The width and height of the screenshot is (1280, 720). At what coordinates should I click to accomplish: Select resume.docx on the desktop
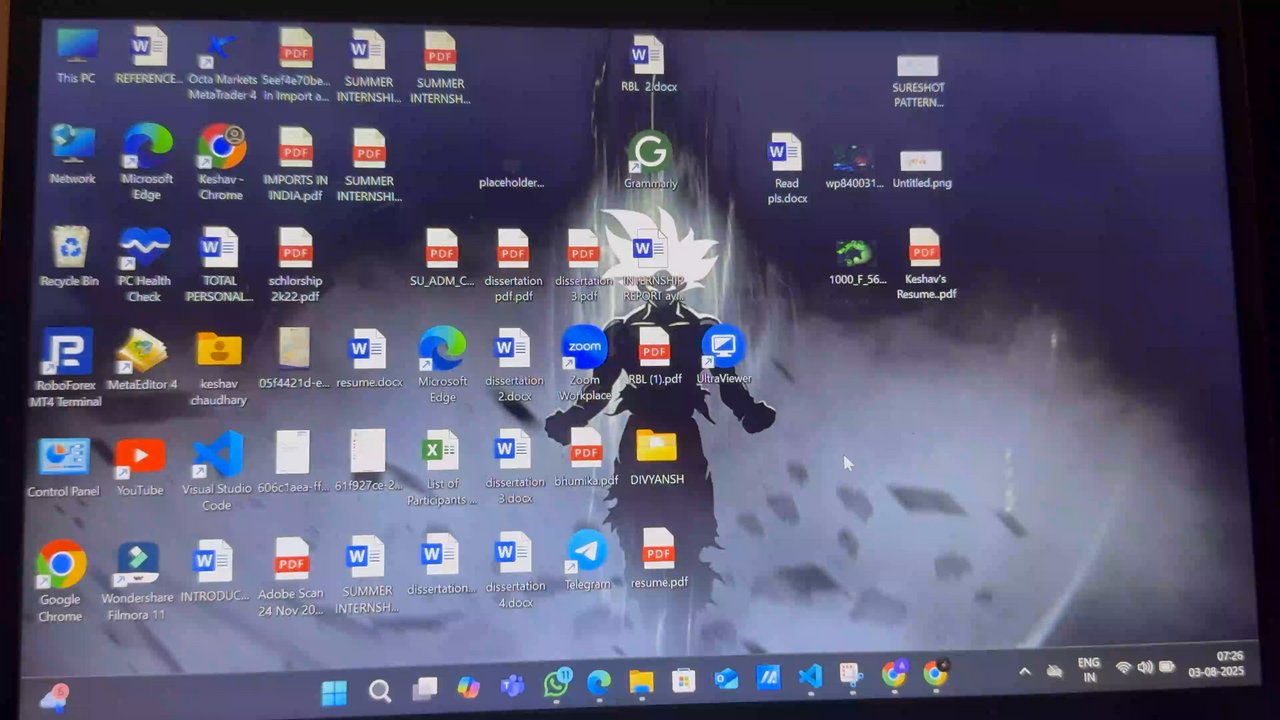pos(369,359)
